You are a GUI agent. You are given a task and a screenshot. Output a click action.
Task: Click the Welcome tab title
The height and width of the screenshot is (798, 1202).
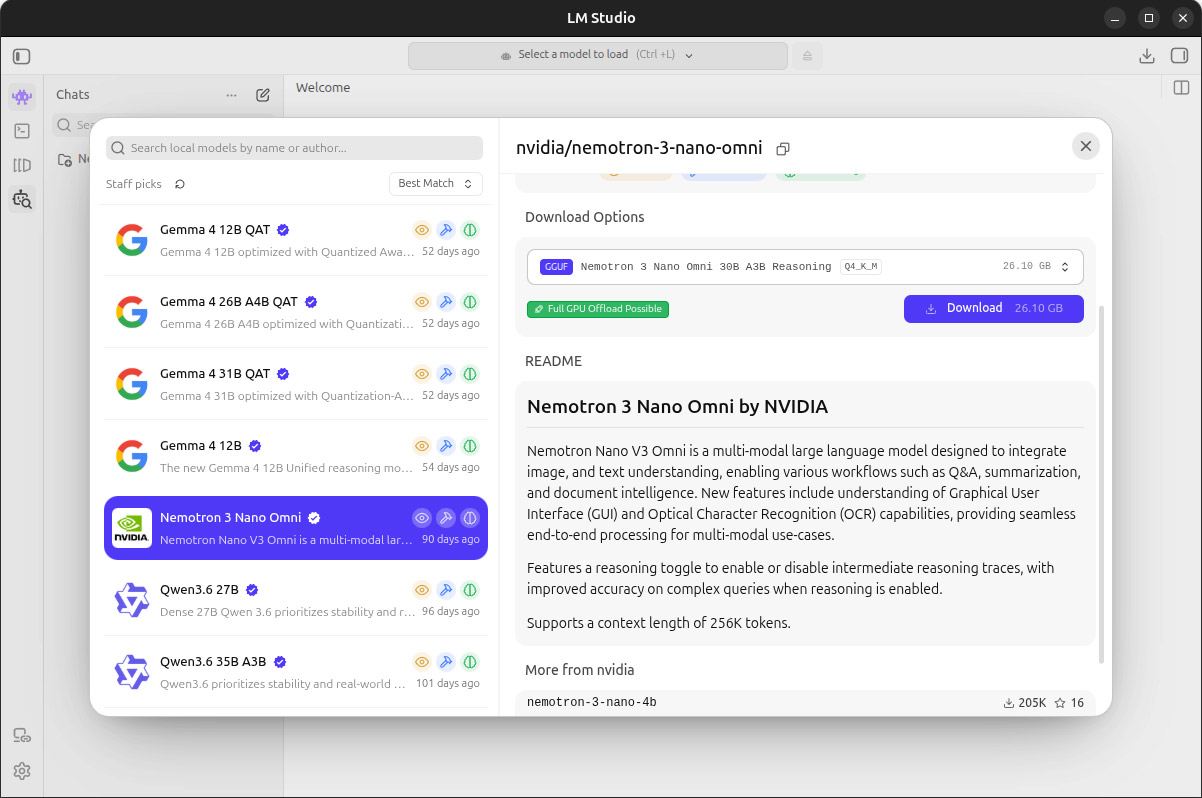323,88
